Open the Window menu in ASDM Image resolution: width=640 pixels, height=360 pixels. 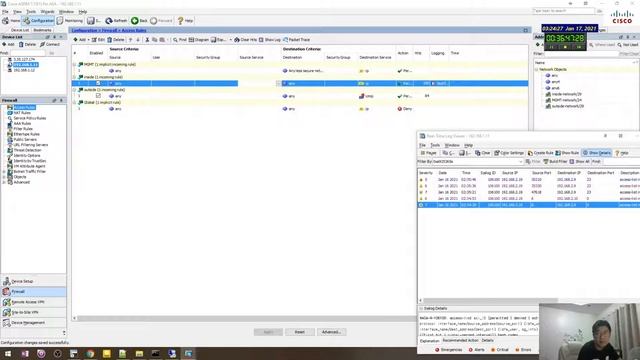tap(66, 12)
